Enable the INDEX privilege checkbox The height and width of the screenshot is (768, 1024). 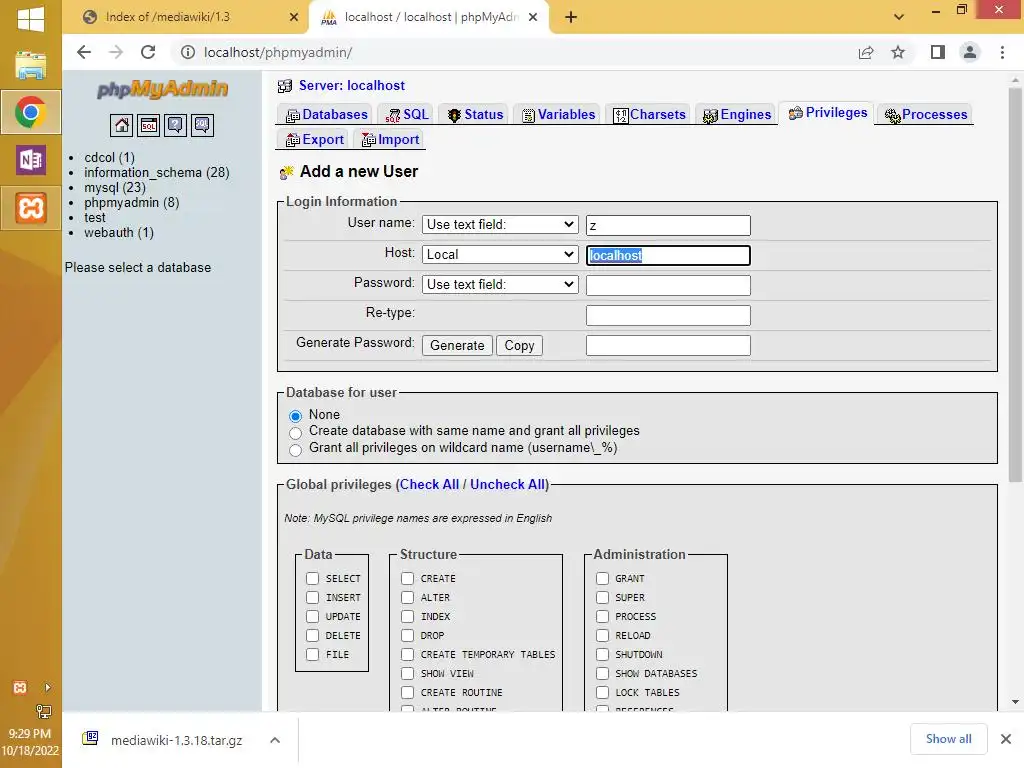coord(408,616)
